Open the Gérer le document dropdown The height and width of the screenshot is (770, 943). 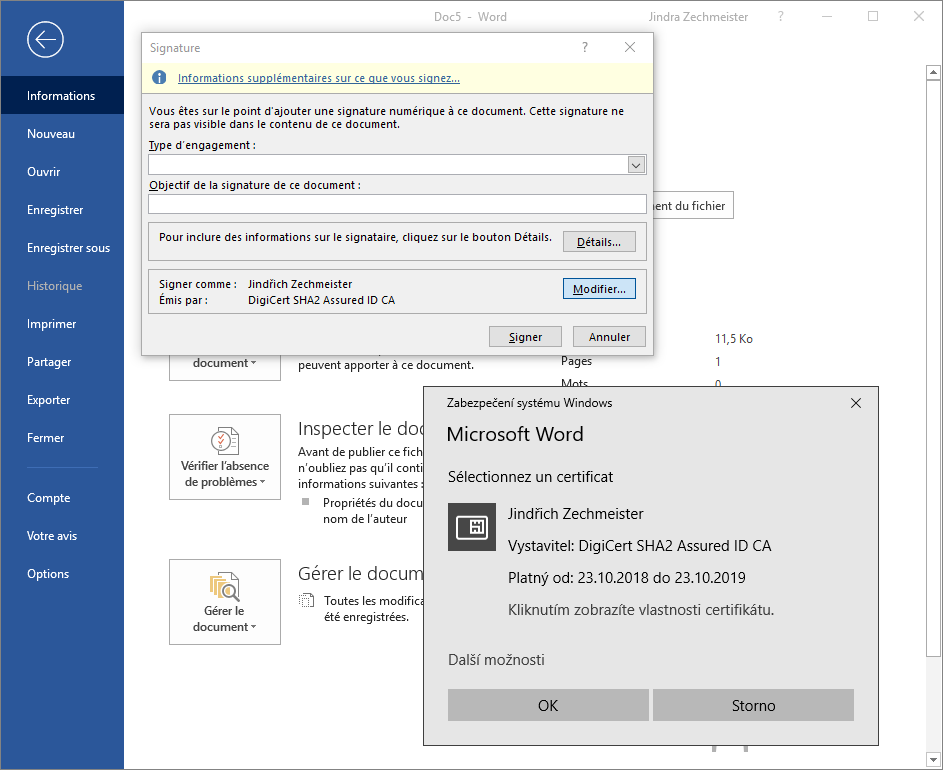coord(225,602)
